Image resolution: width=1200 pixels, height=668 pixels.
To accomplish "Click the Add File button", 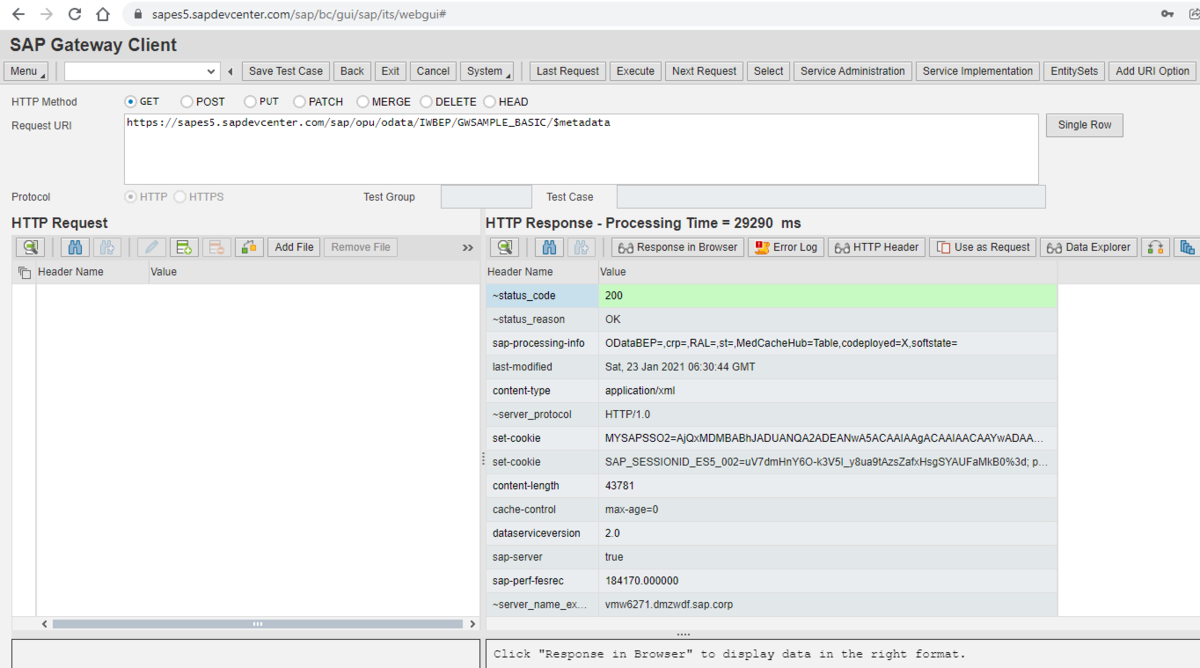I will tap(294, 247).
